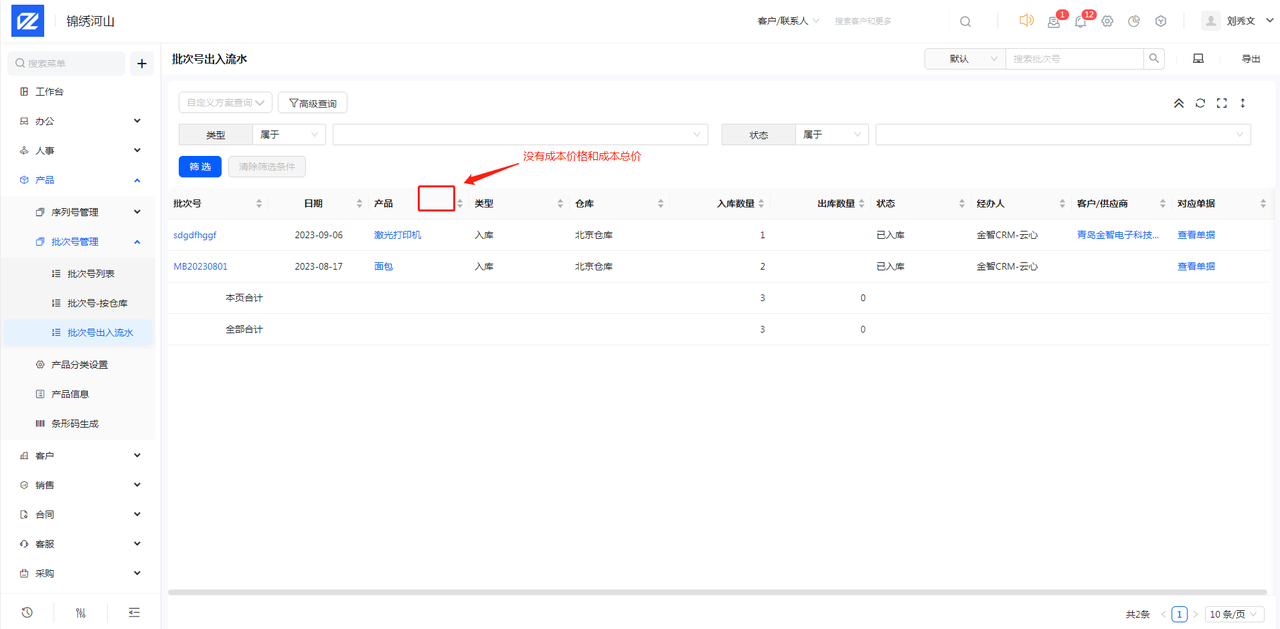Sort by the 仓库 column sort arrows
Screen dimensions: 1280x629
(x=661, y=203)
